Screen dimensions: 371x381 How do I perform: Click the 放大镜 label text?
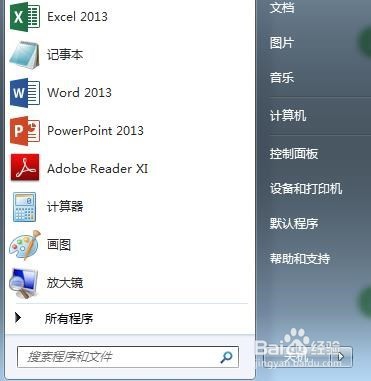click(x=65, y=283)
